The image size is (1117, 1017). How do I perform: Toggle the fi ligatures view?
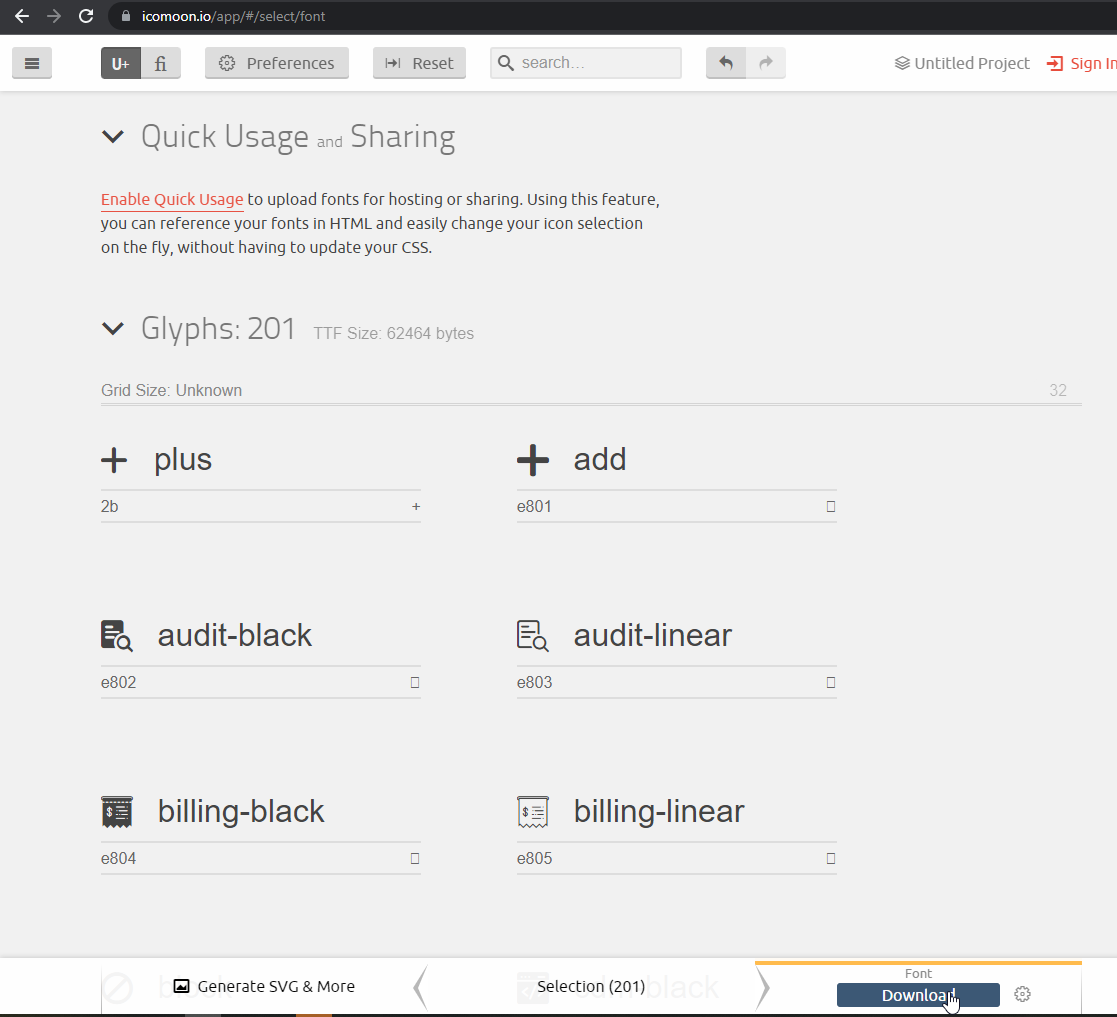(161, 63)
